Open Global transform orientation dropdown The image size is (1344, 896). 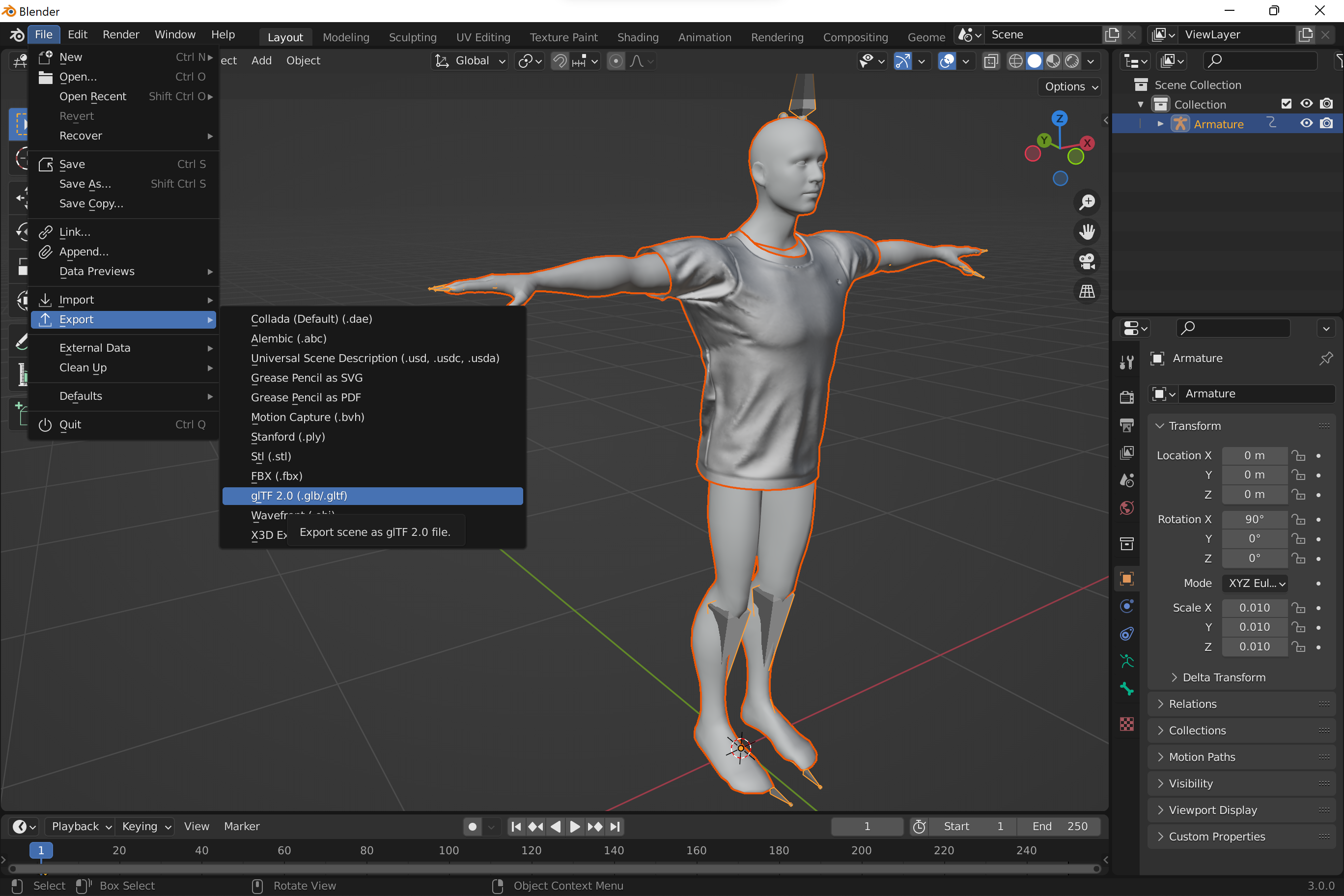pos(470,60)
